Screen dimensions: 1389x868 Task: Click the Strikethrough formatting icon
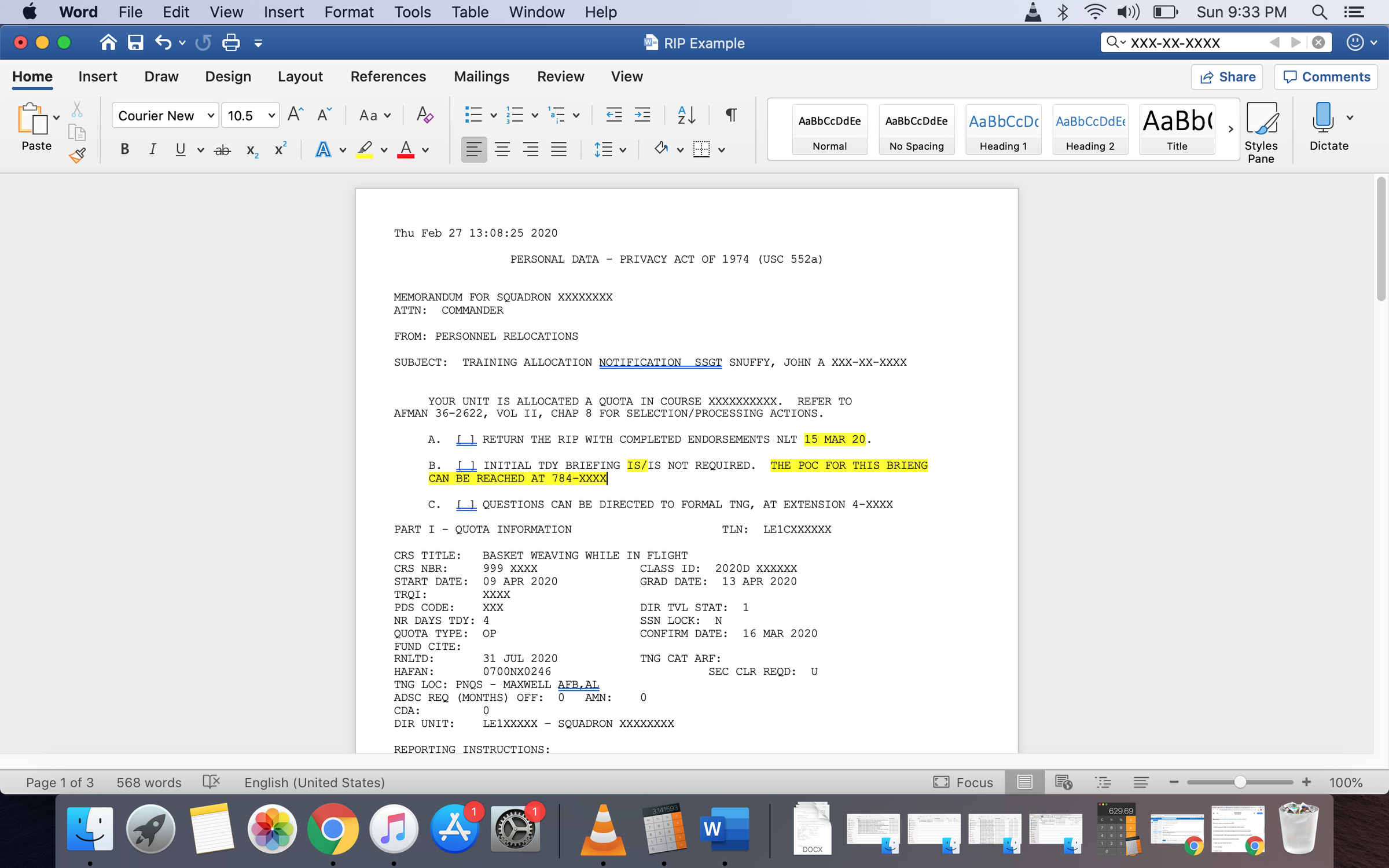(x=222, y=150)
